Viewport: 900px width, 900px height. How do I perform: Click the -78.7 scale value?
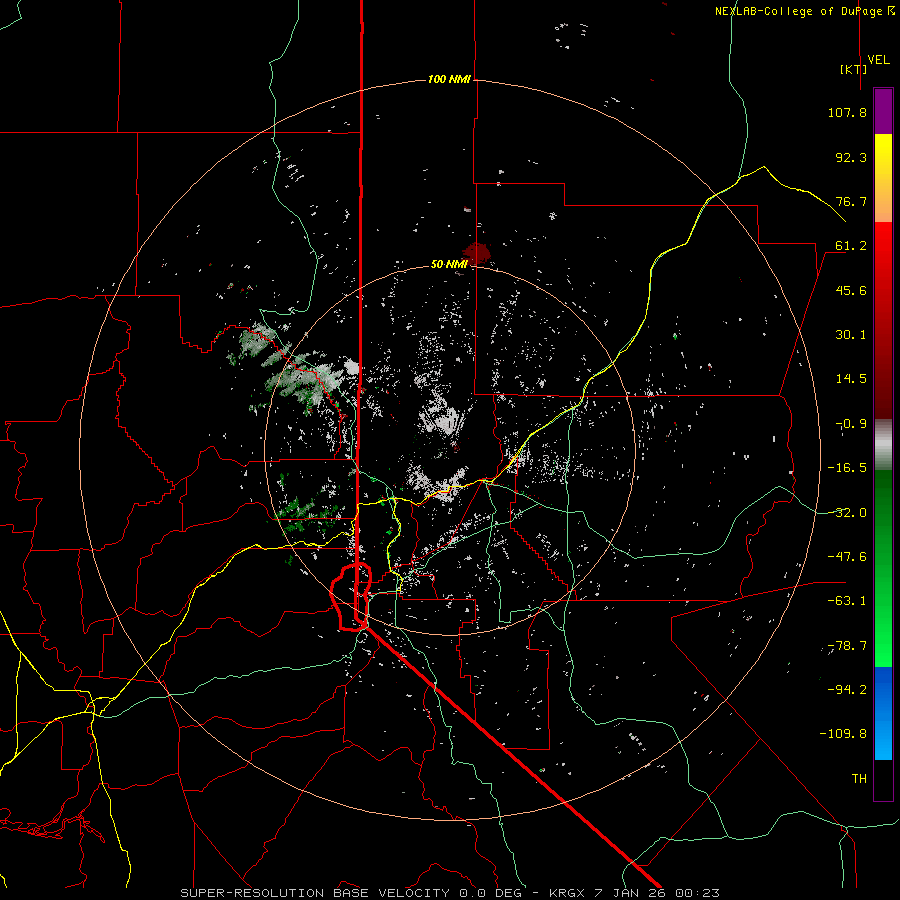847,646
